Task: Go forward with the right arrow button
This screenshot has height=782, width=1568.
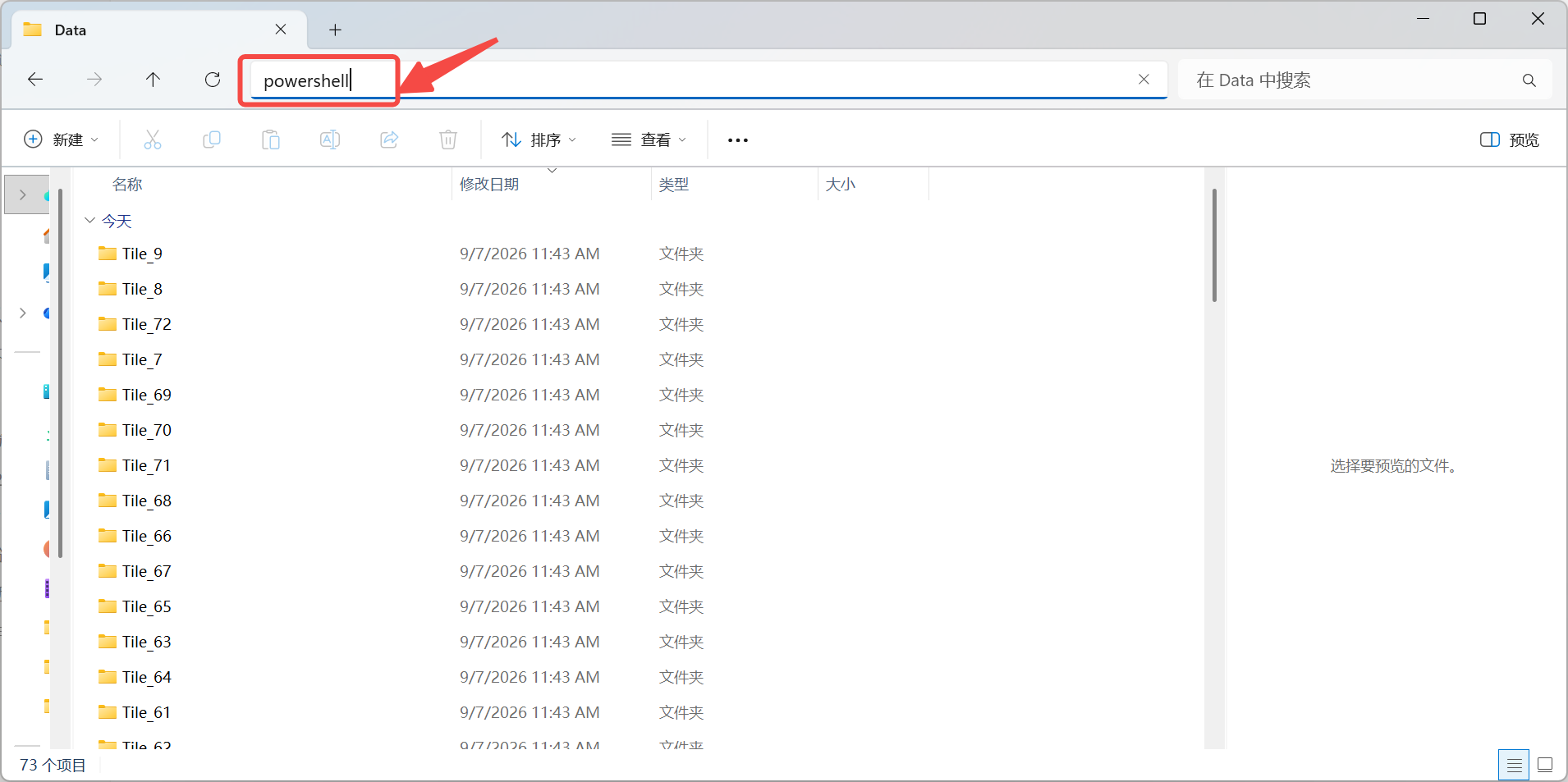Action: [x=94, y=80]
